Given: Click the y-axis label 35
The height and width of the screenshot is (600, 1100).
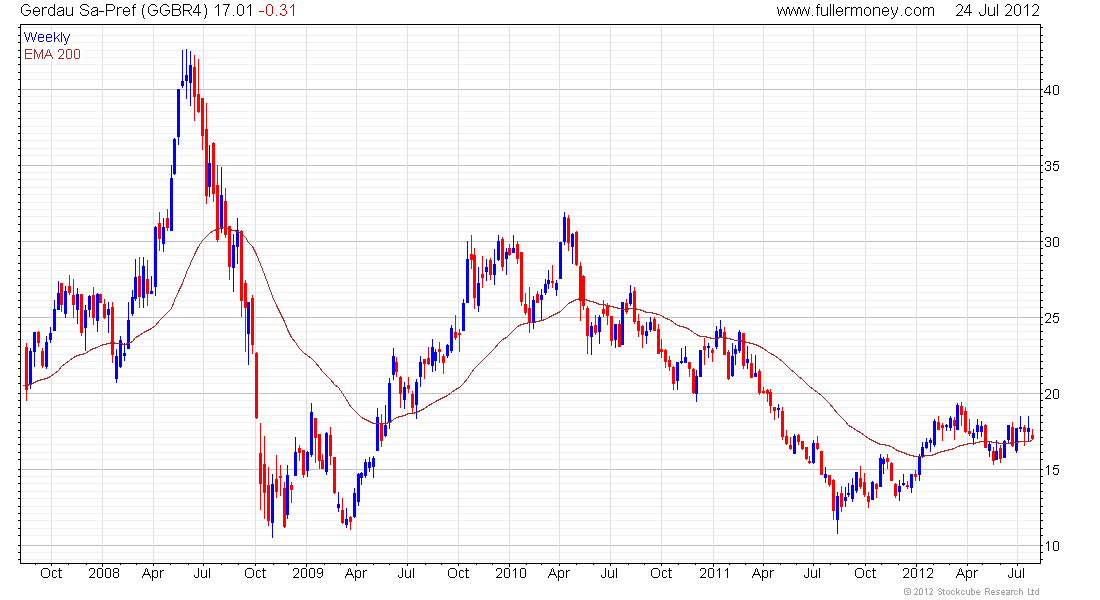Looking at the screenshot, I should 1052,166.
